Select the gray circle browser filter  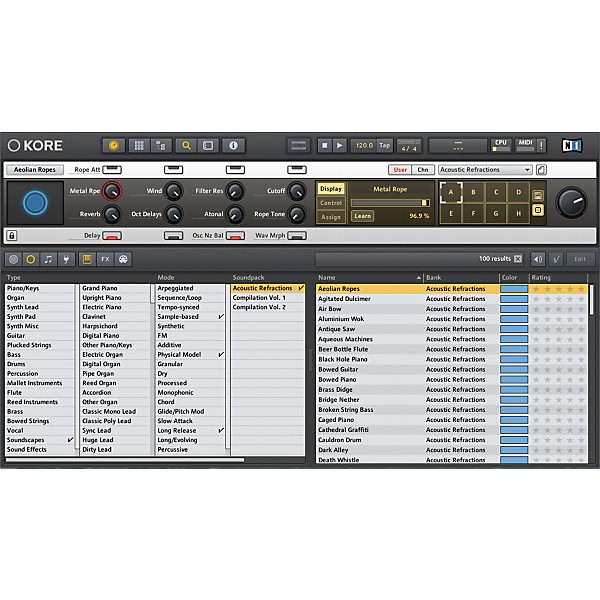[13, 259]
